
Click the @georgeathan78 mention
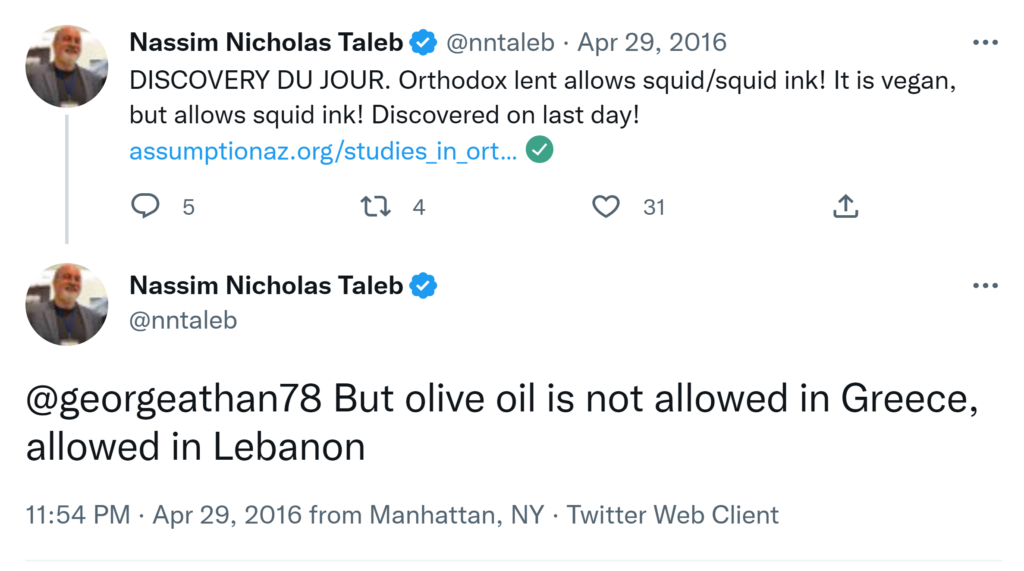(x=174, y=400)
